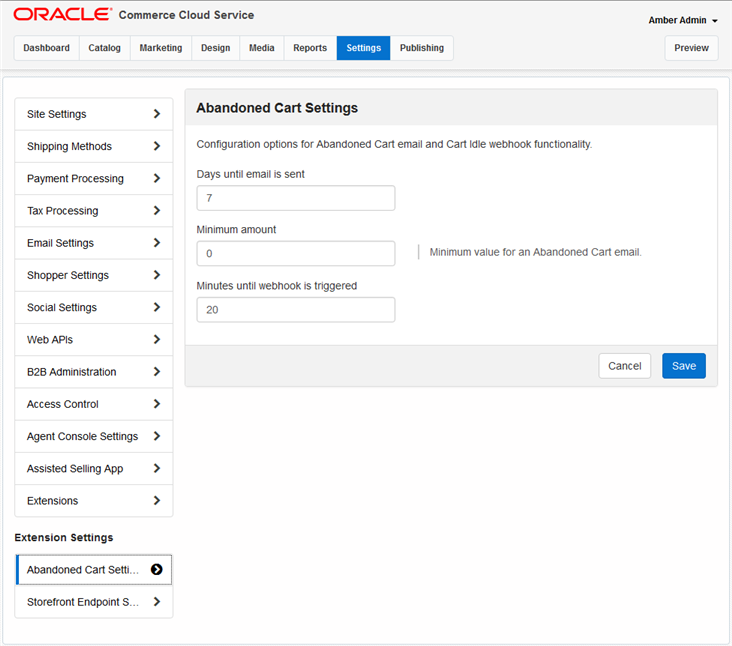This screenshot has width=732, height=646.
Task: Open Email Settings in the sidebar
Action: pyautogui.click(x=94, y=243)
